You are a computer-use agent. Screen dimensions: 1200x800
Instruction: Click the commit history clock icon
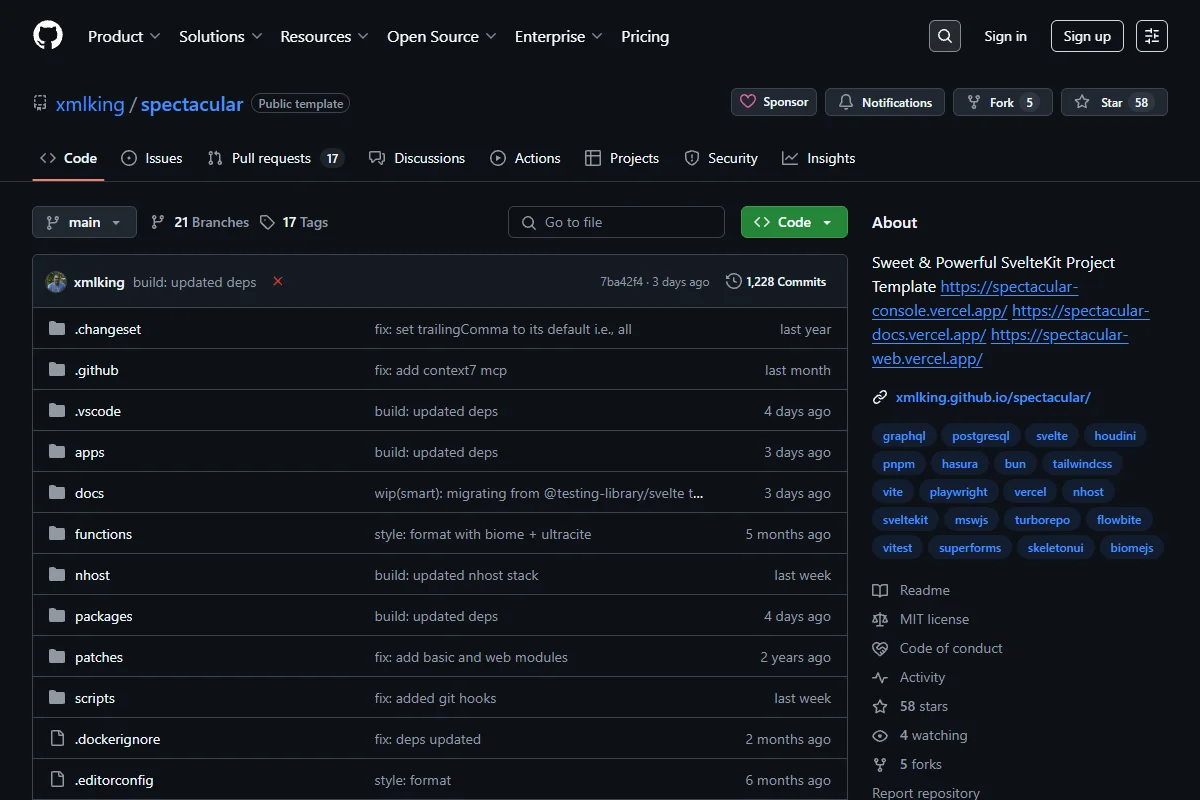coord(734,282)
